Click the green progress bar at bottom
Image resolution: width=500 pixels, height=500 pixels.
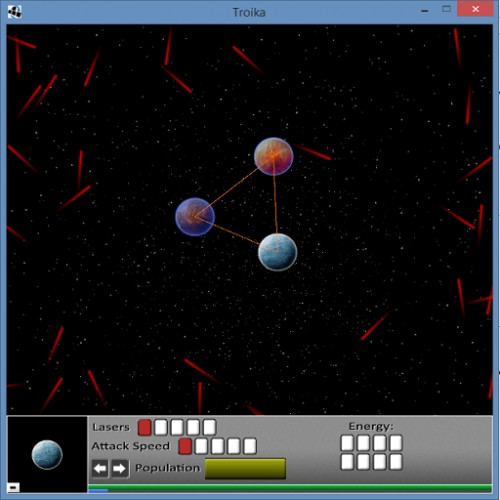[x=290, y=488]
